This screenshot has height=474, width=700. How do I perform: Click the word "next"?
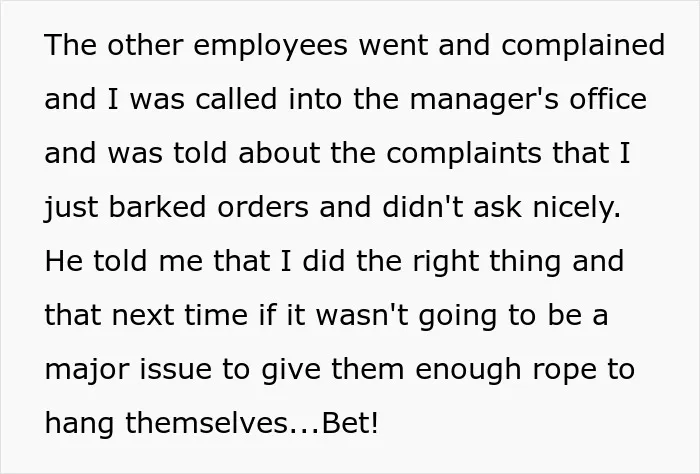pos(142,315)
